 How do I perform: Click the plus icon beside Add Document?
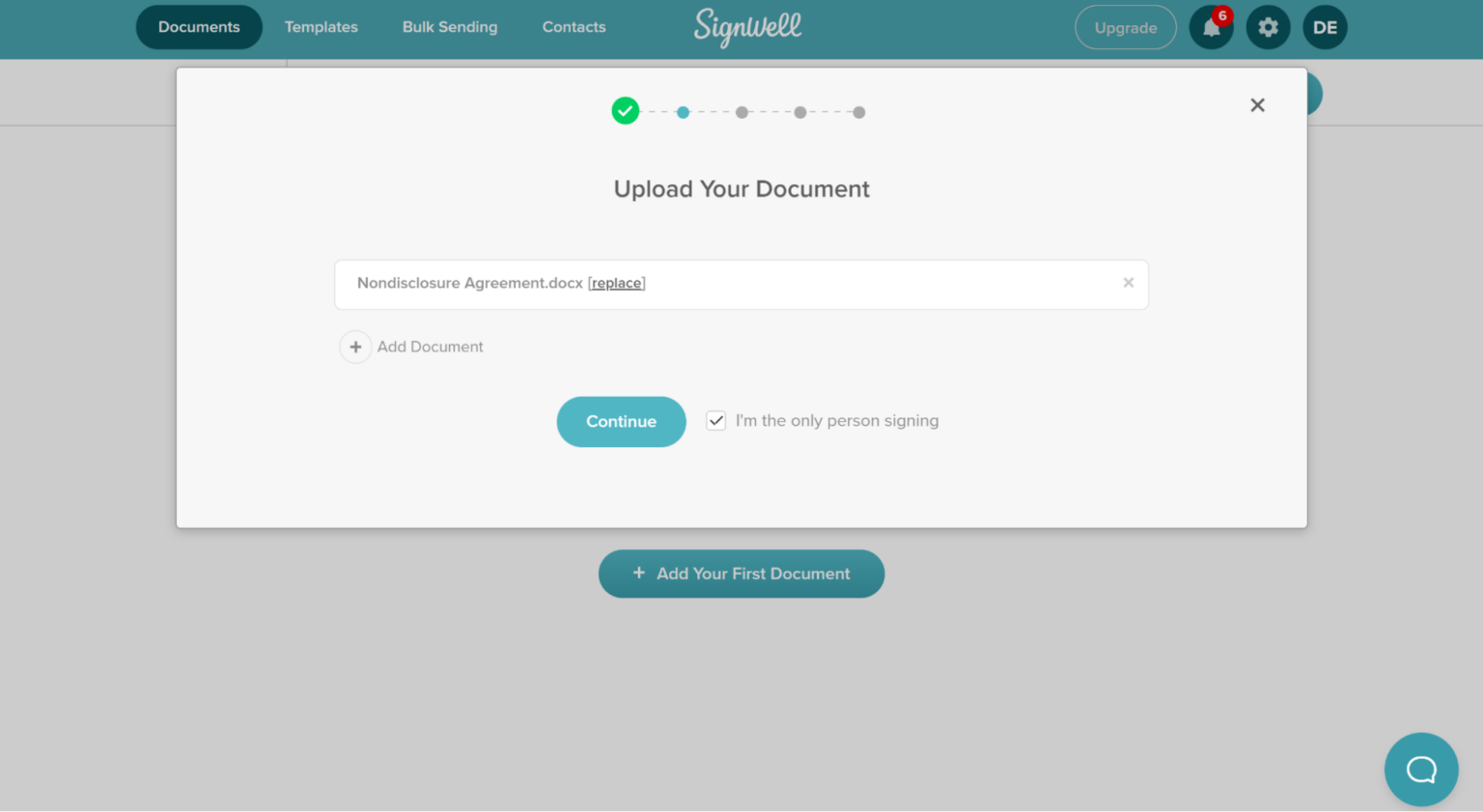(x=355, y=347)
